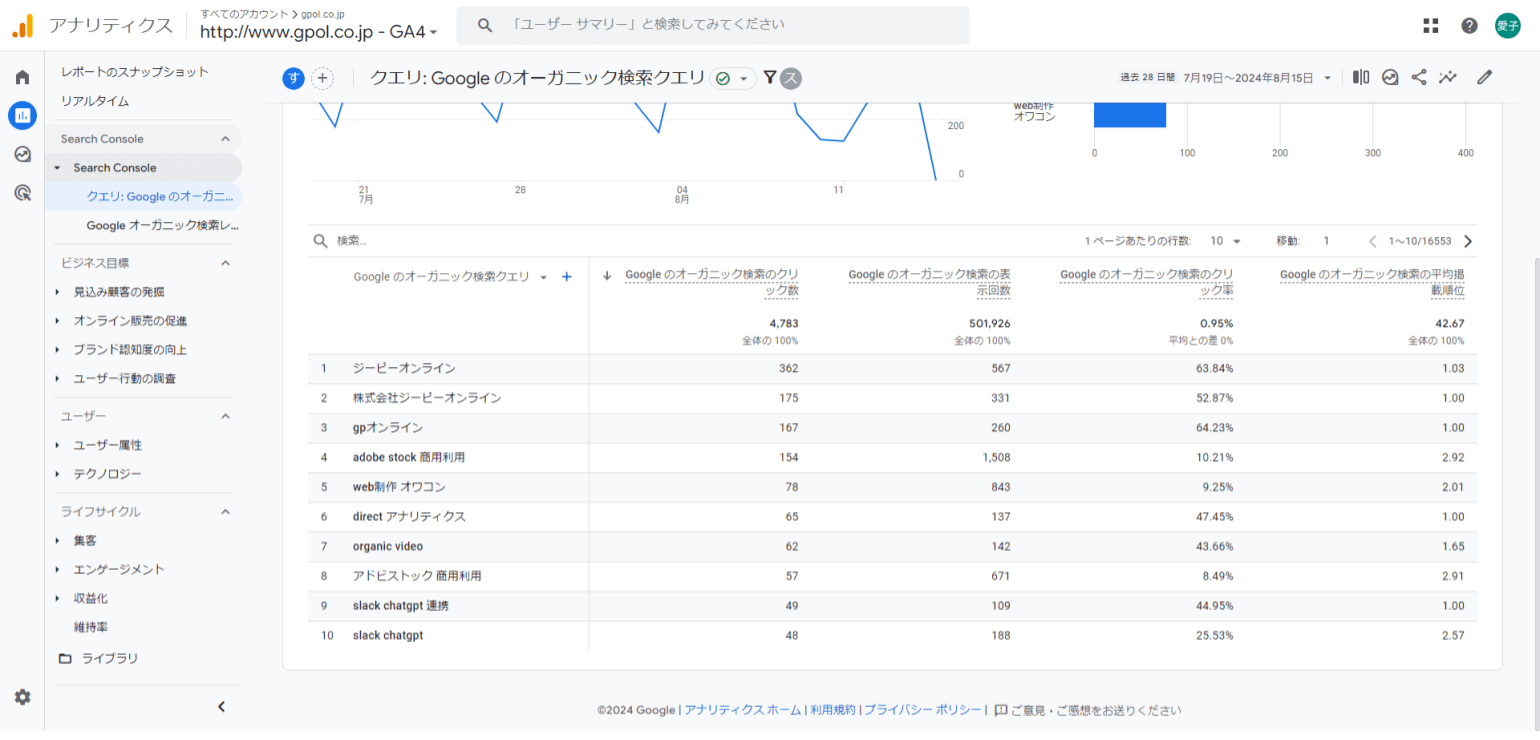Sort by 平均掲載順位 column header
This screenshot has width=1540, height=740.
pyautogui.click(x=1372, y=282)
